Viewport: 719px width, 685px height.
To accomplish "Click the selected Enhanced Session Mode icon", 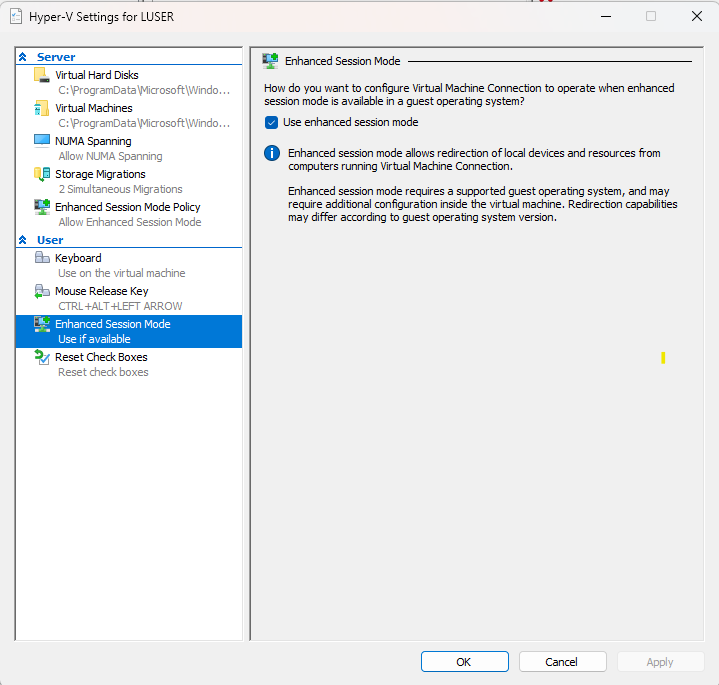I will click(x=42, y=324).
